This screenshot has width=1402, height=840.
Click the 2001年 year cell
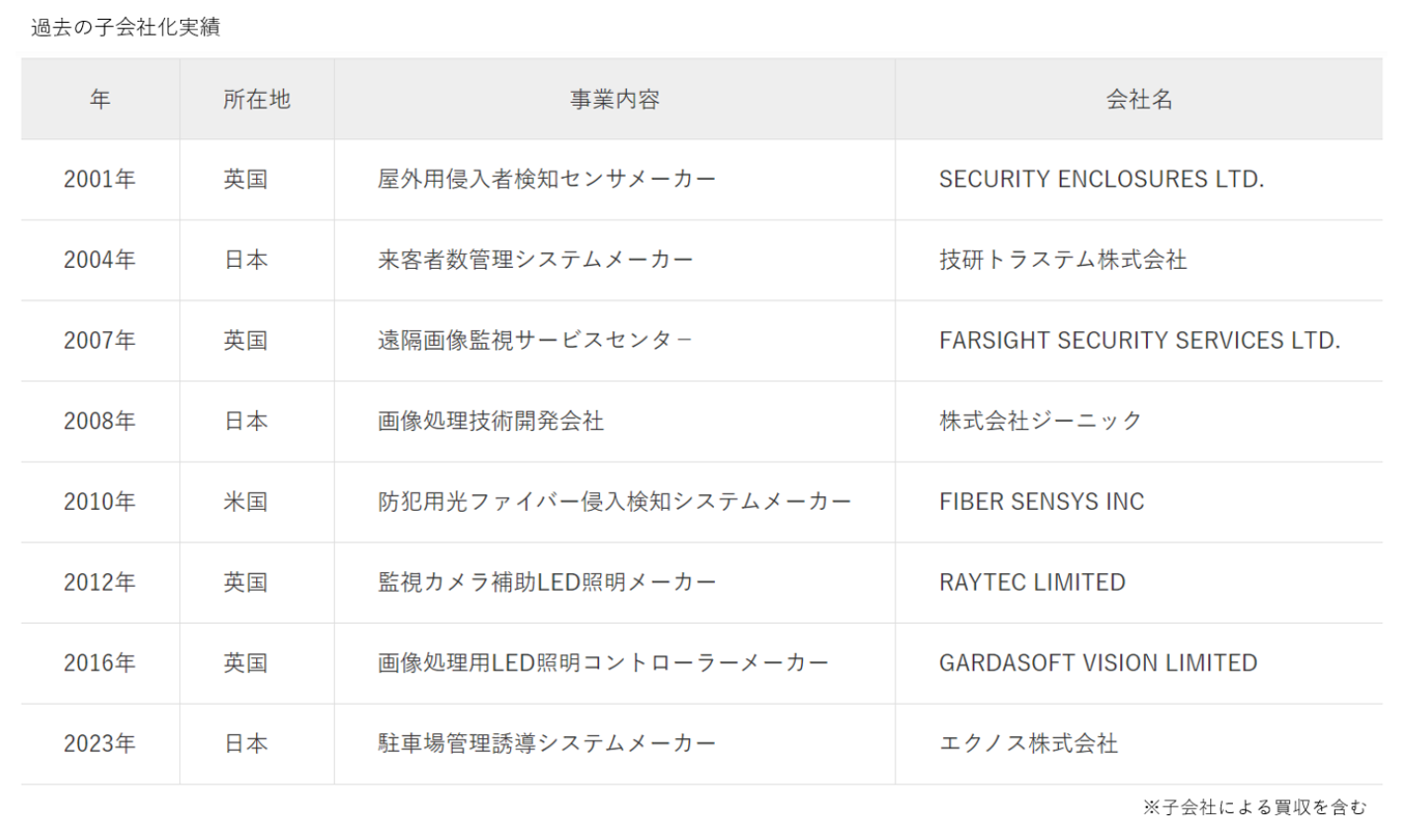point(100,179)
